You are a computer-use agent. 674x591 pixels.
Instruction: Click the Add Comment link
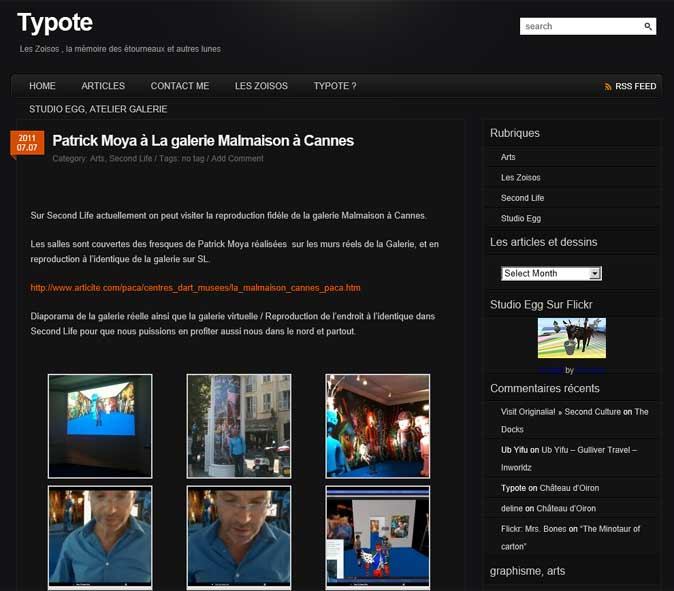237,159
